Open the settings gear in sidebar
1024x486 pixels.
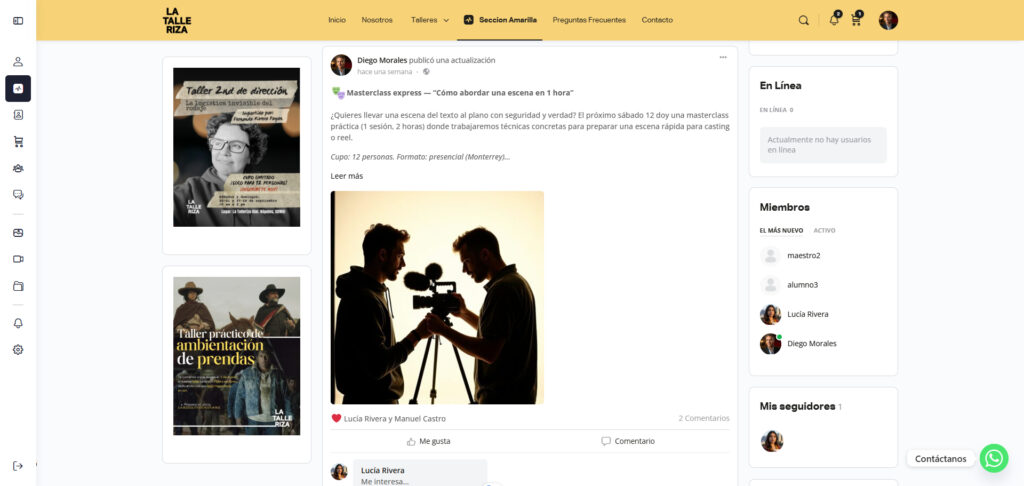[18, 350]
